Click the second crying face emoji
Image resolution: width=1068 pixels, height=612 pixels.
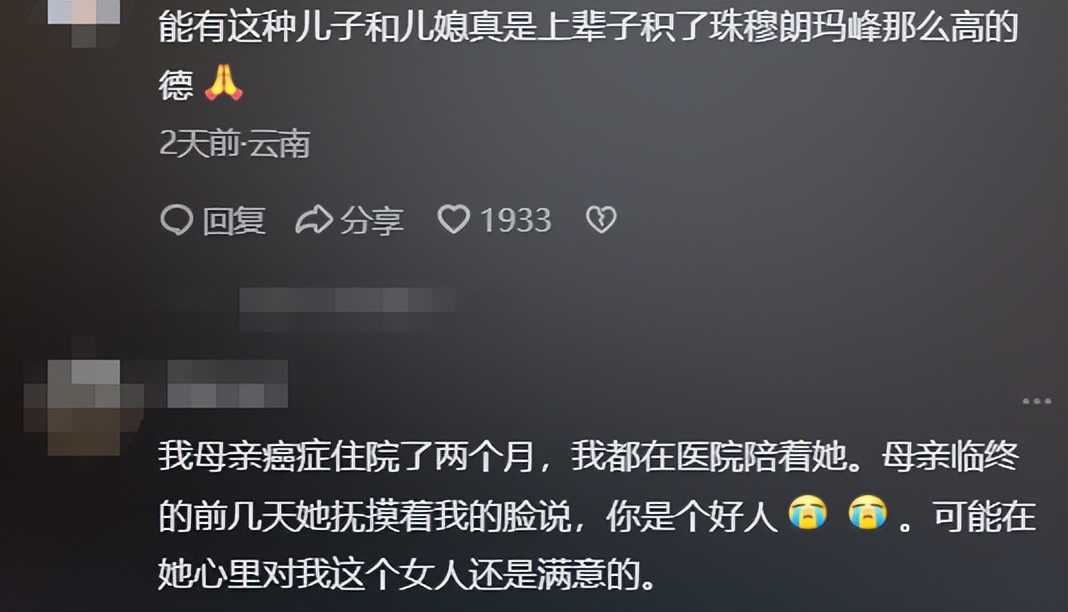click(867, 513)
